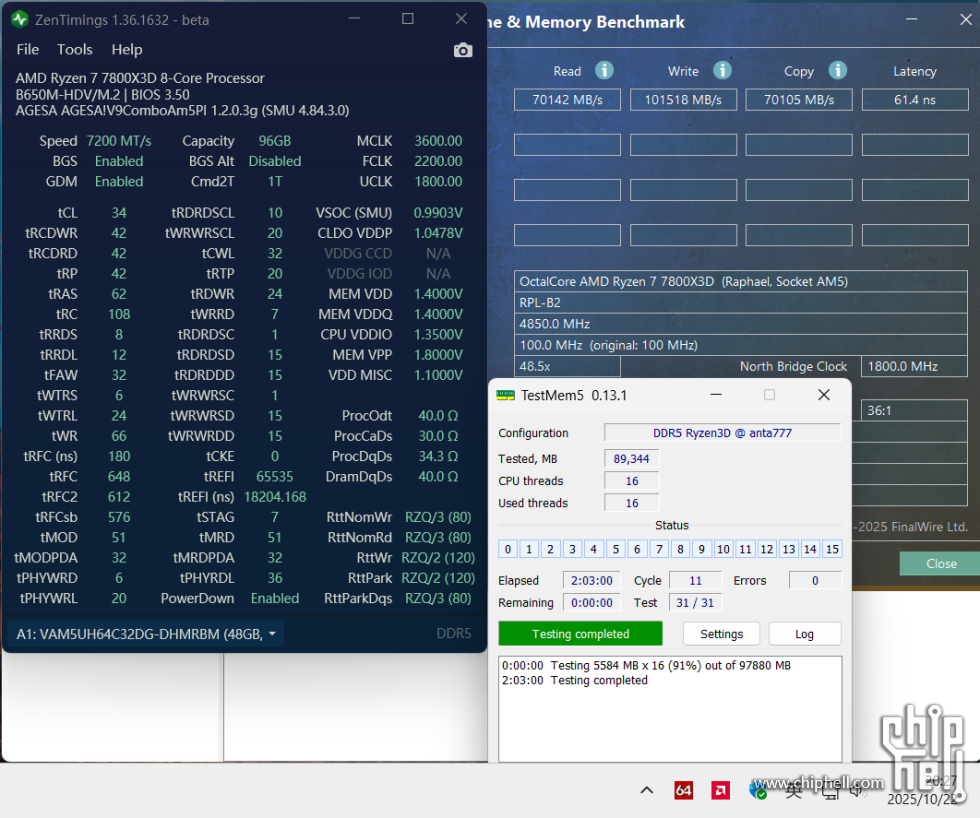Click the TestMem5 title bar icon
Screen dimensions: 980x818
(x=506, y=395)
